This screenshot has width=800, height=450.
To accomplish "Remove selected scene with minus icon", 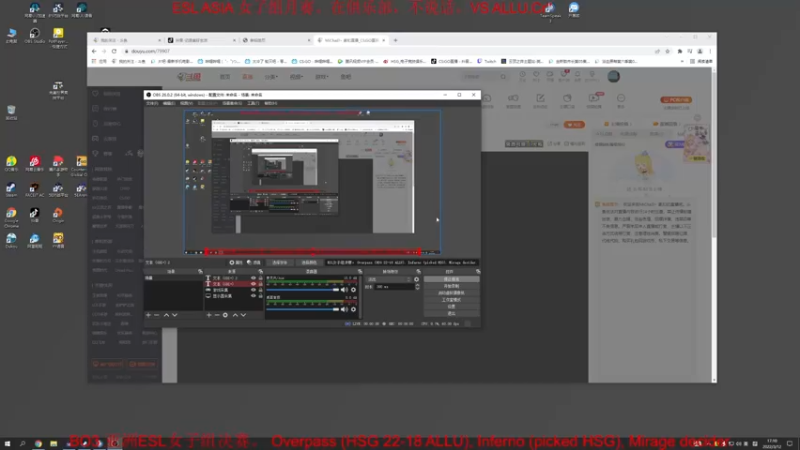I will [157, 315].
